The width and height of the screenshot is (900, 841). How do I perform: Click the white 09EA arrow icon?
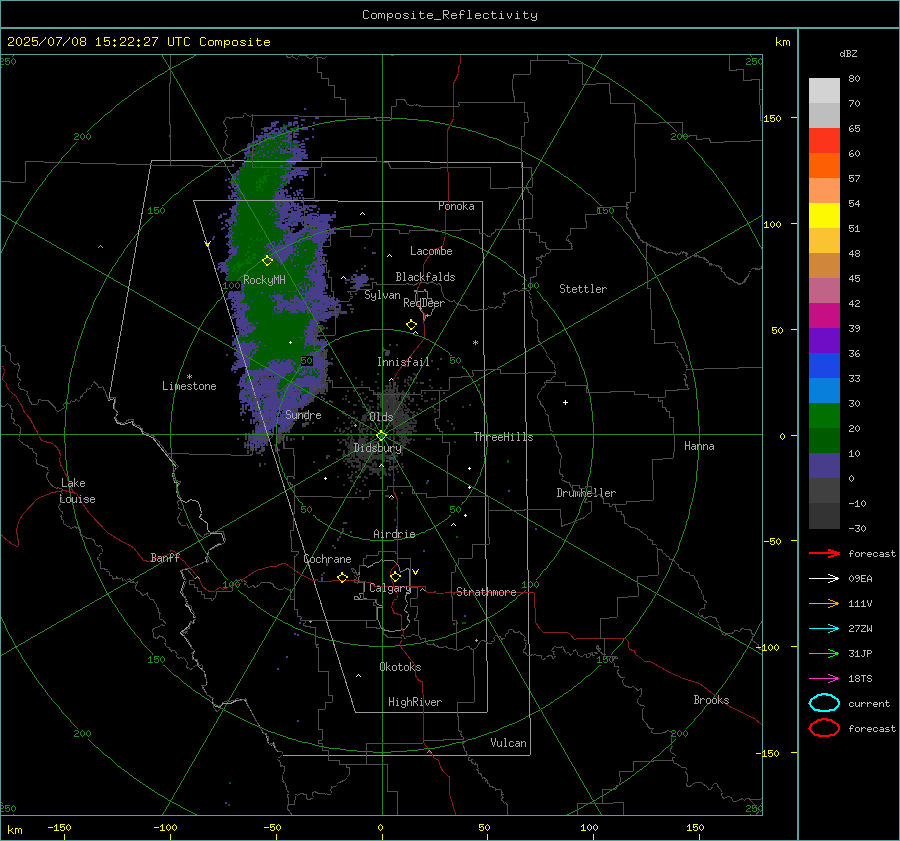click(x=824, y=579)
